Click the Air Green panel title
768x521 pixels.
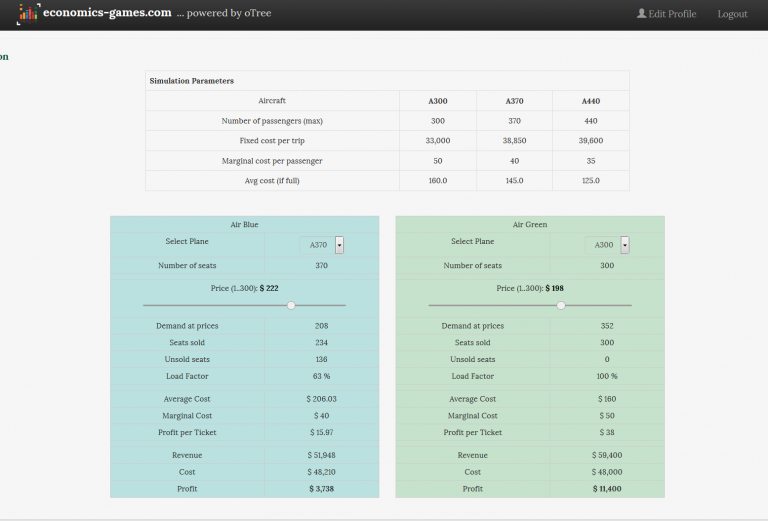[530, 225]
